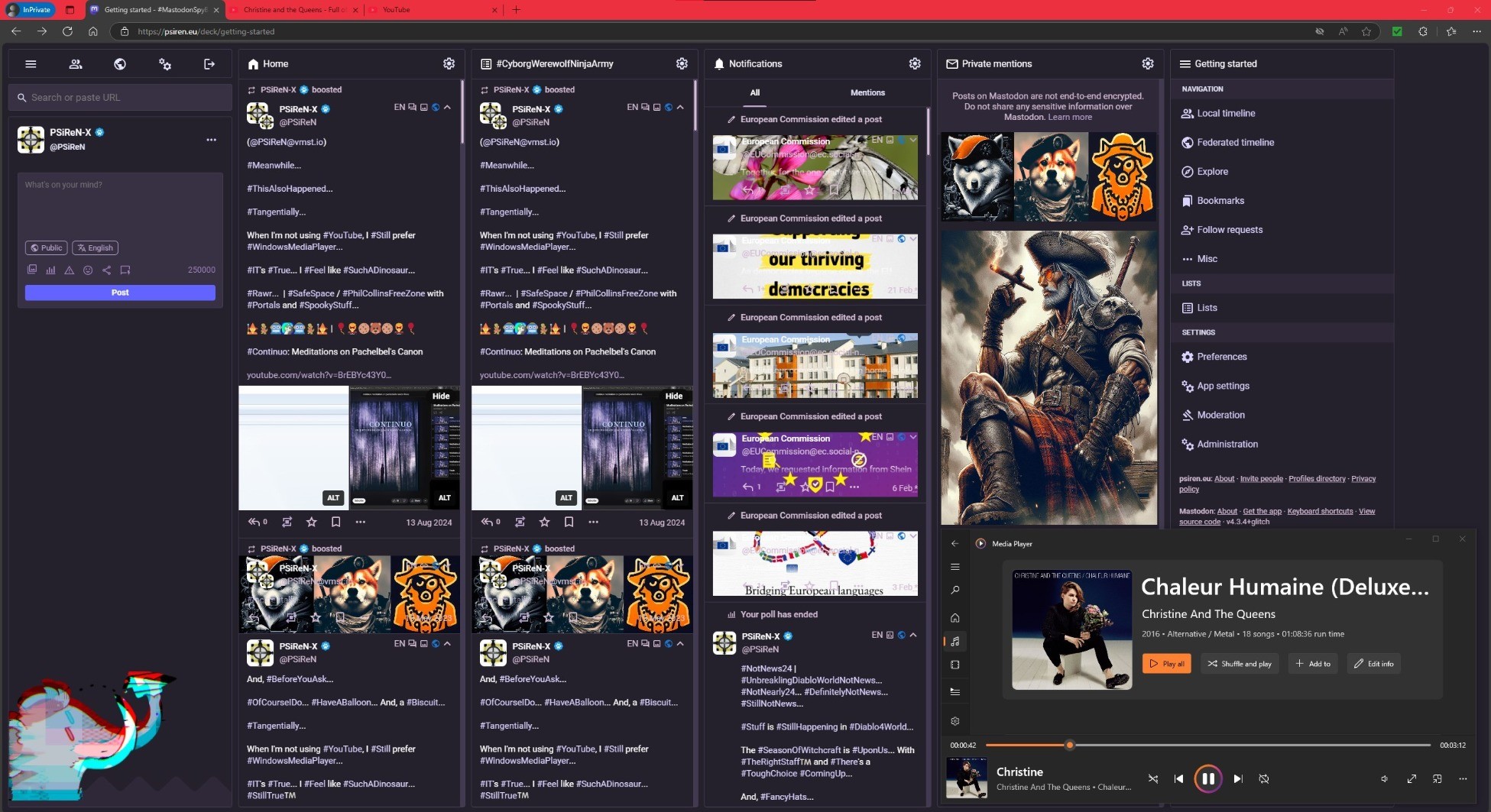Screen dimensions: 1491x812
Task: Toggle repeat in Media Player controls
Action: (x=1264, y=778)
